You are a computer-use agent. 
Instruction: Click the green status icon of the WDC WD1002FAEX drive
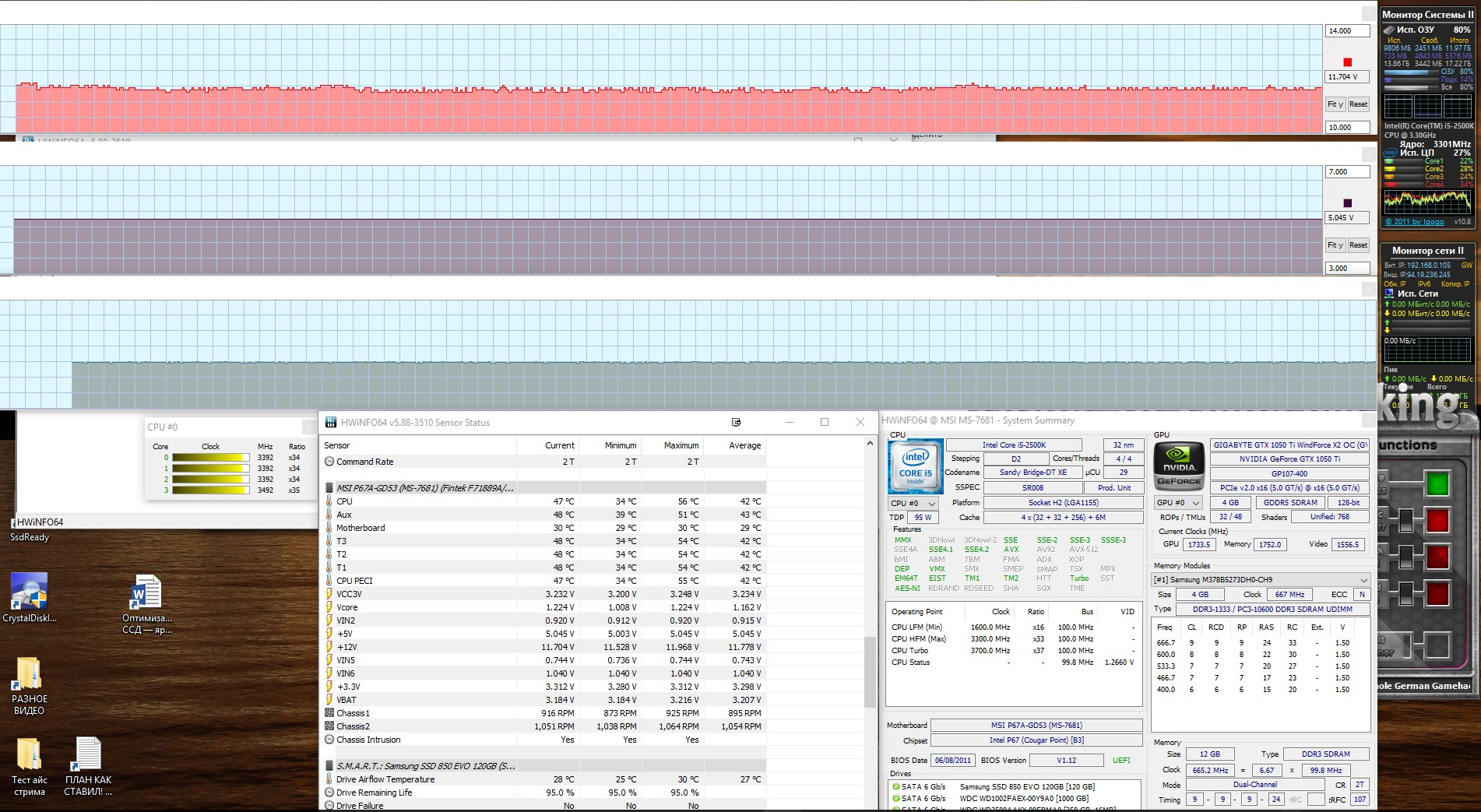[x=895, y=798]
